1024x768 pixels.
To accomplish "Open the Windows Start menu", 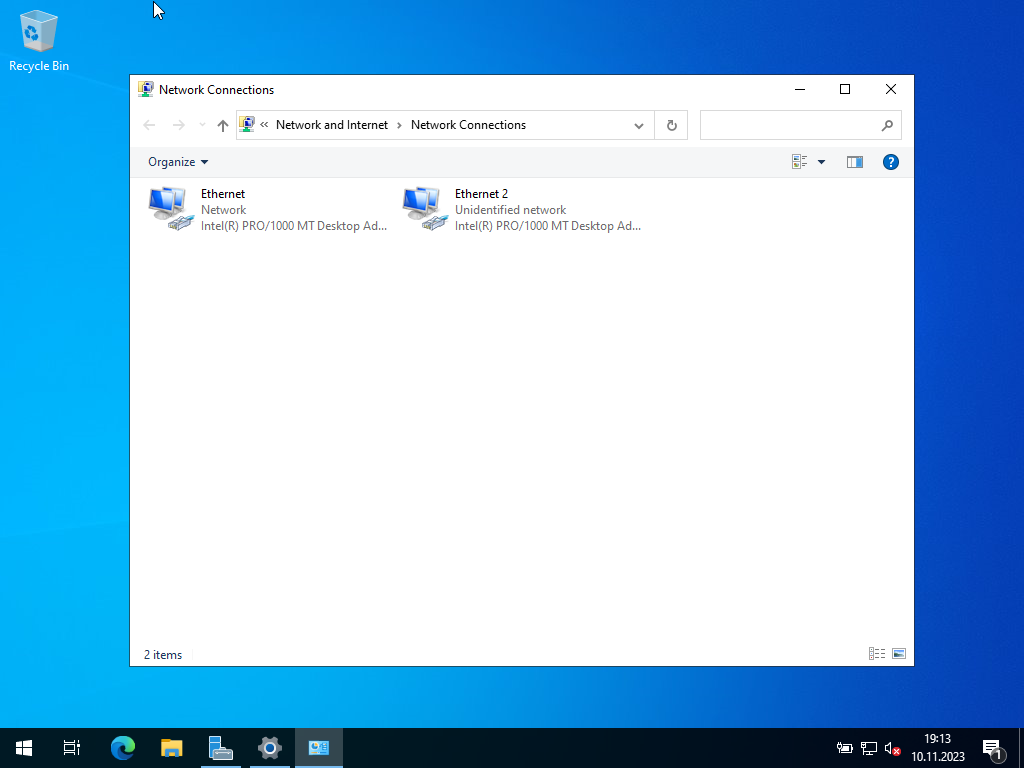I will click(24, 748).
